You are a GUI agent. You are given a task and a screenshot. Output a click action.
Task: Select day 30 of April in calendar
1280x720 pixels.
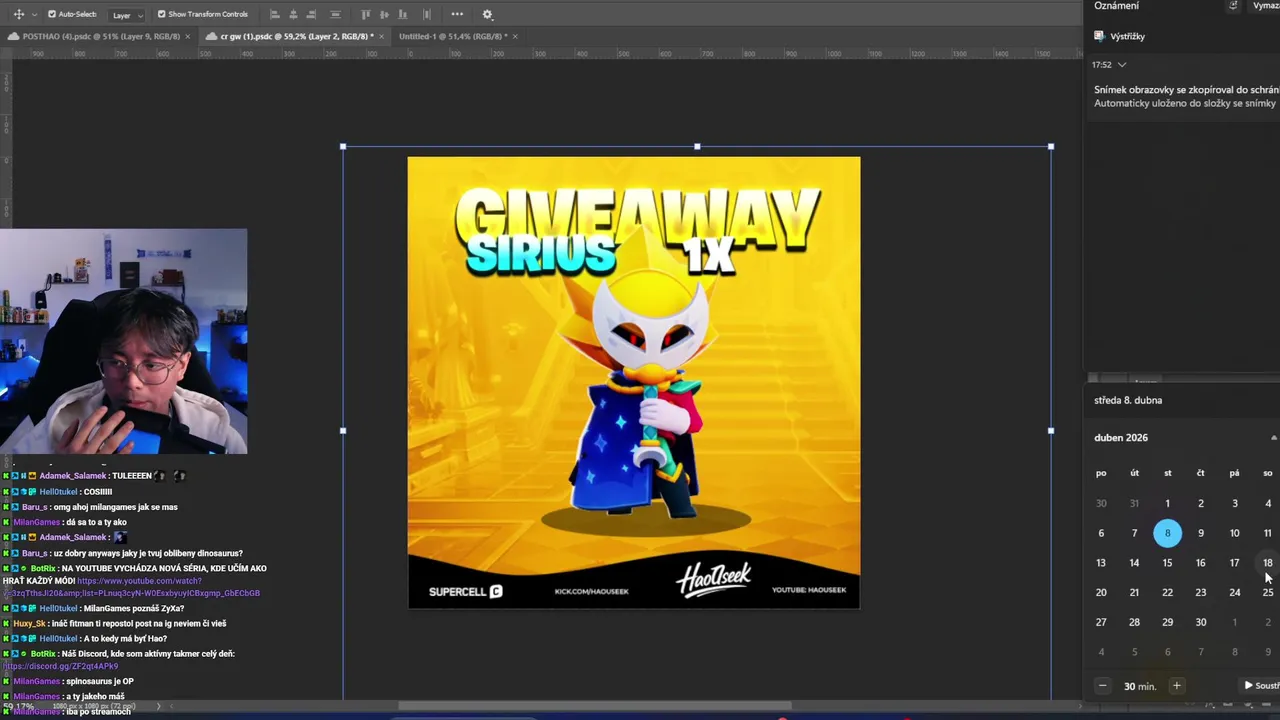pyautogui.click(x=1201, y=622)
